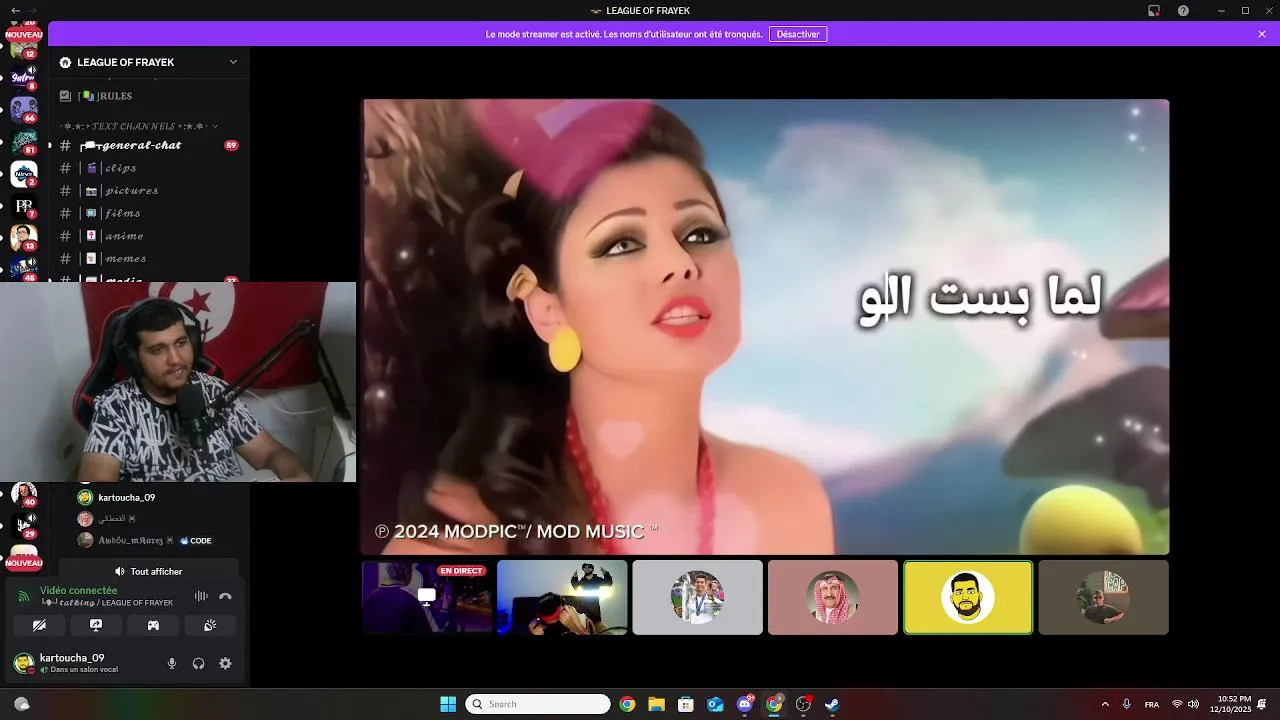Select the footballer avatar participant tile
Viewport: 1280px width, 720px height.
click(x=697, y=597)
